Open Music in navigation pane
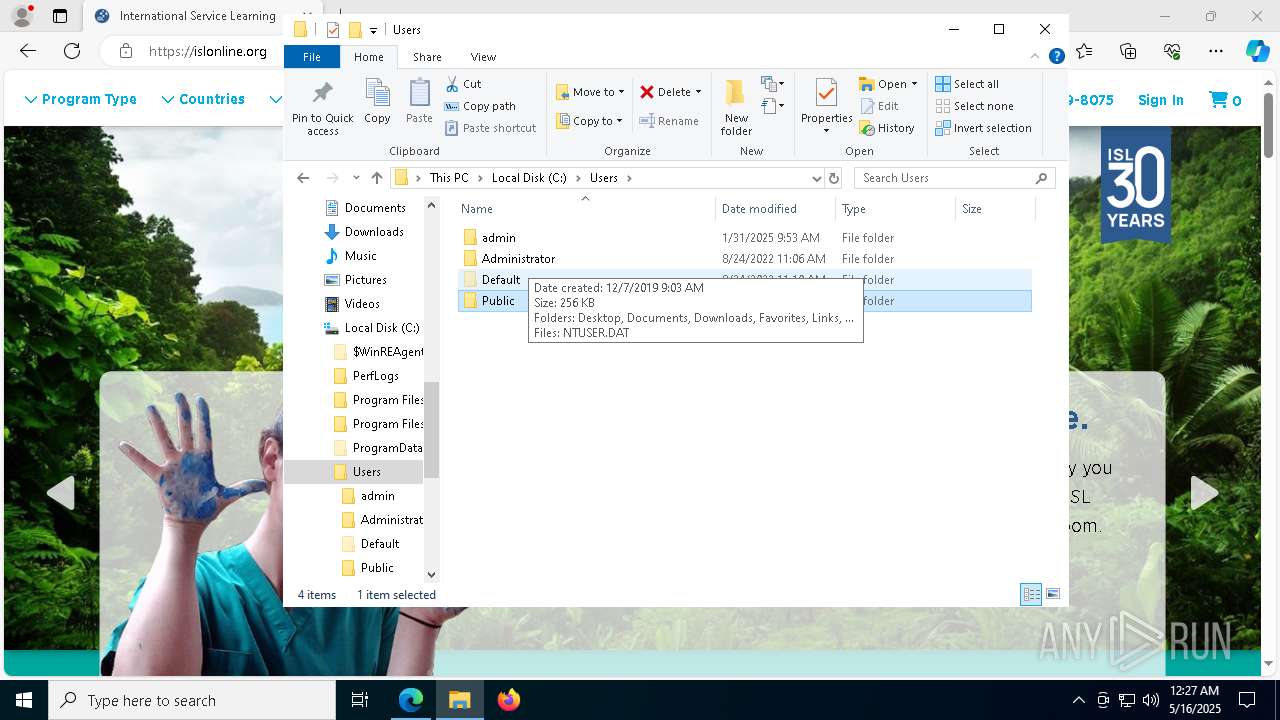Viewport: 1280px width, 720px height. 360,256
